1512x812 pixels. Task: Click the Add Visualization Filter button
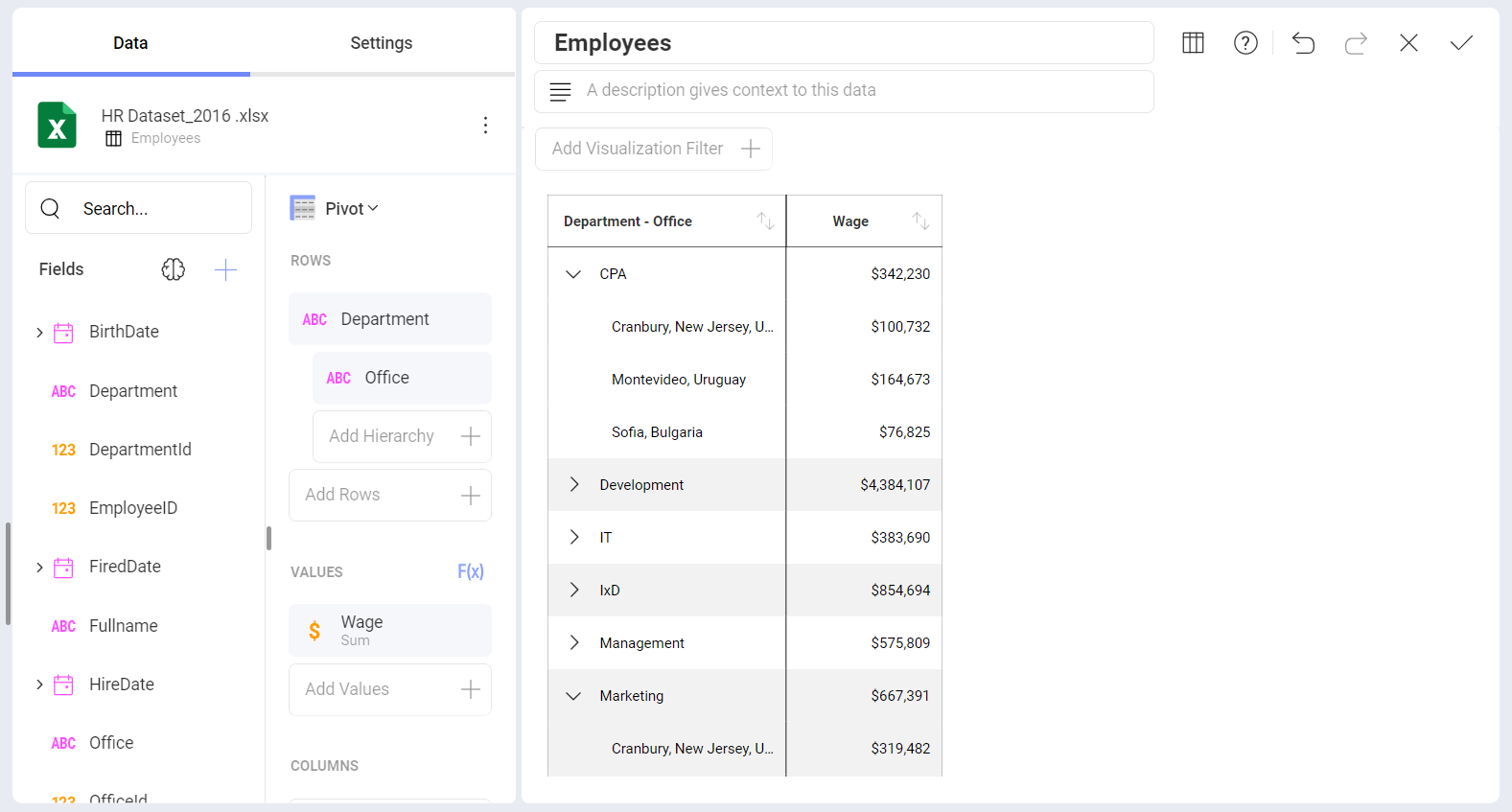(654, 149)
